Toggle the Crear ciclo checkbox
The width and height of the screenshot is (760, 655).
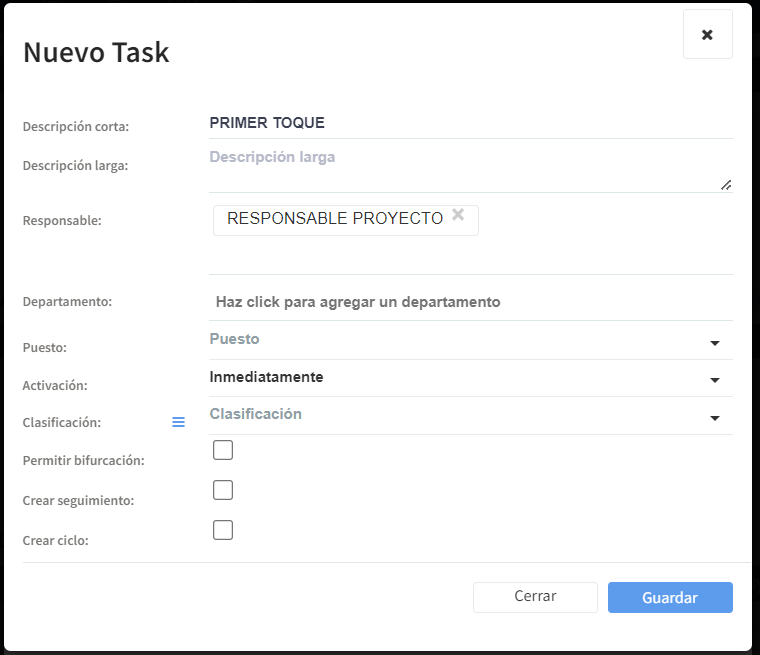click(x=223, y=530)
